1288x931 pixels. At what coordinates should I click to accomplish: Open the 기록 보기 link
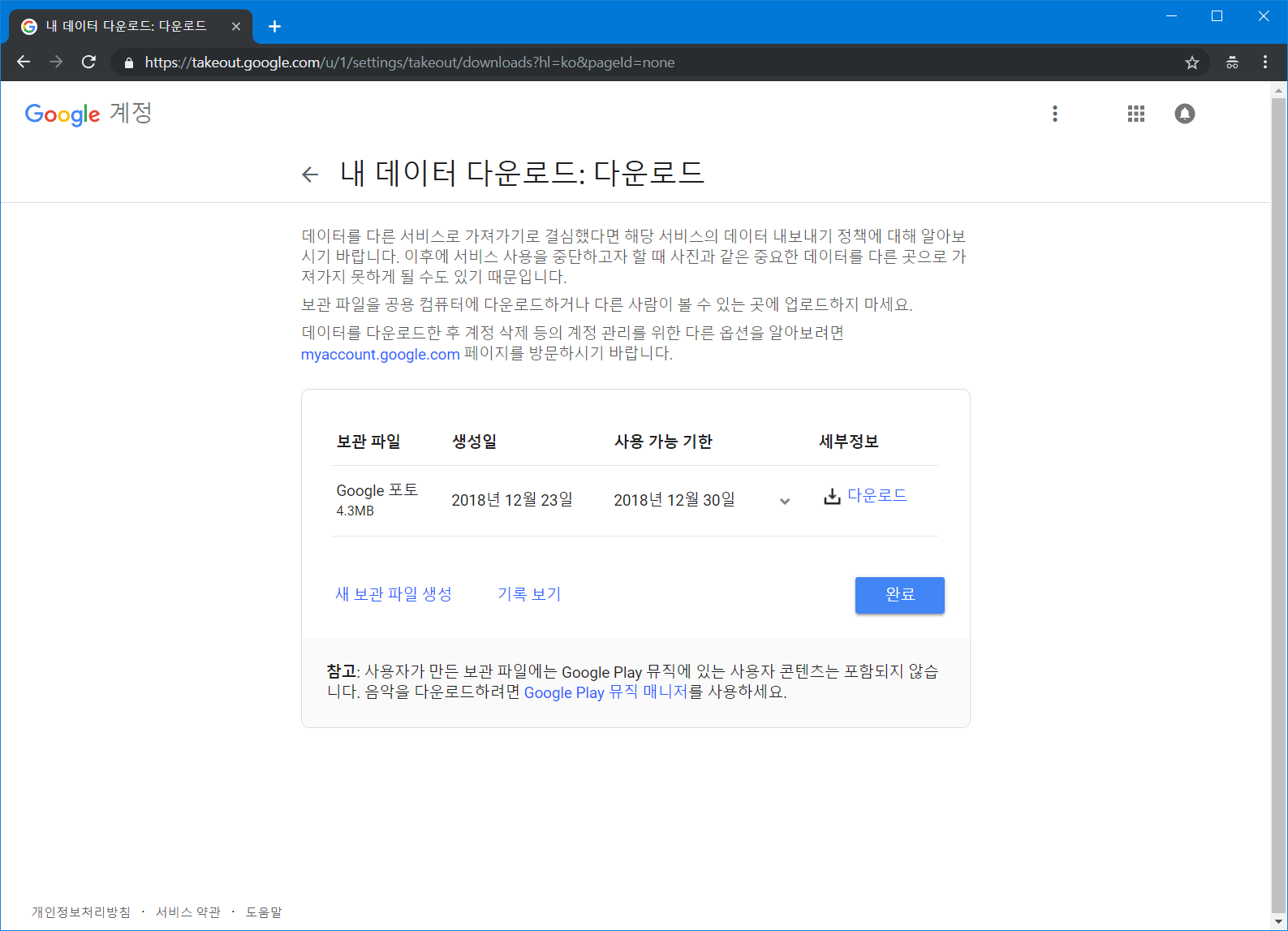point(529,594)
